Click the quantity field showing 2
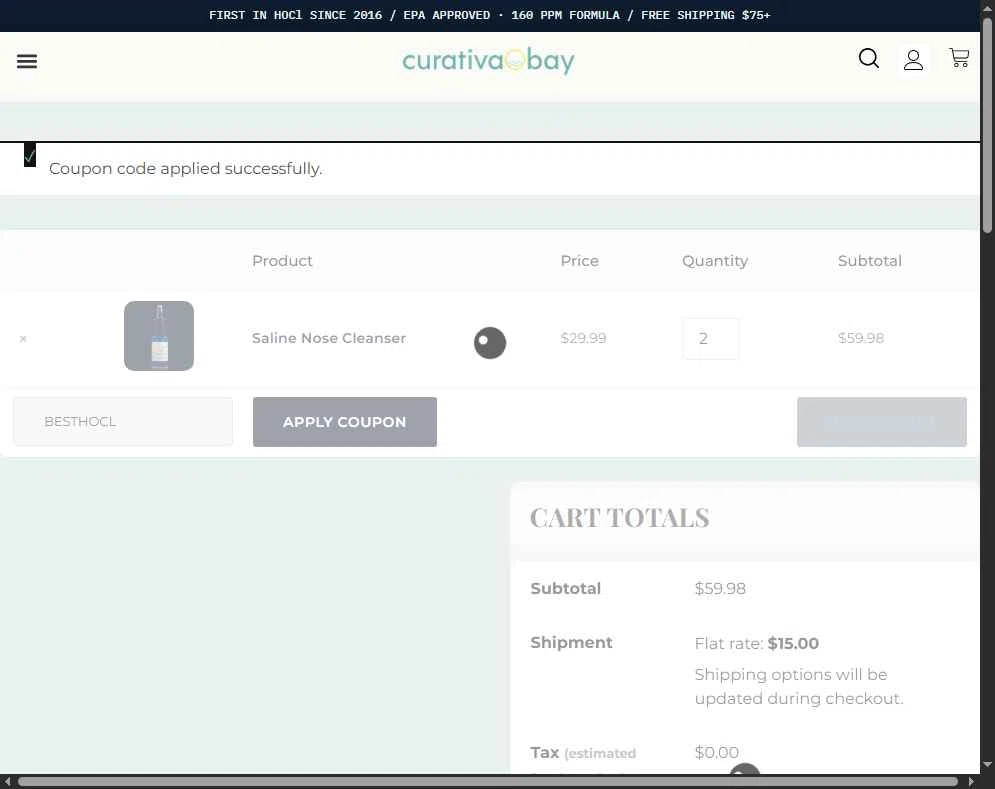This screenshot has height=789, width=995. pyautogui.click(x=711, y=338)
